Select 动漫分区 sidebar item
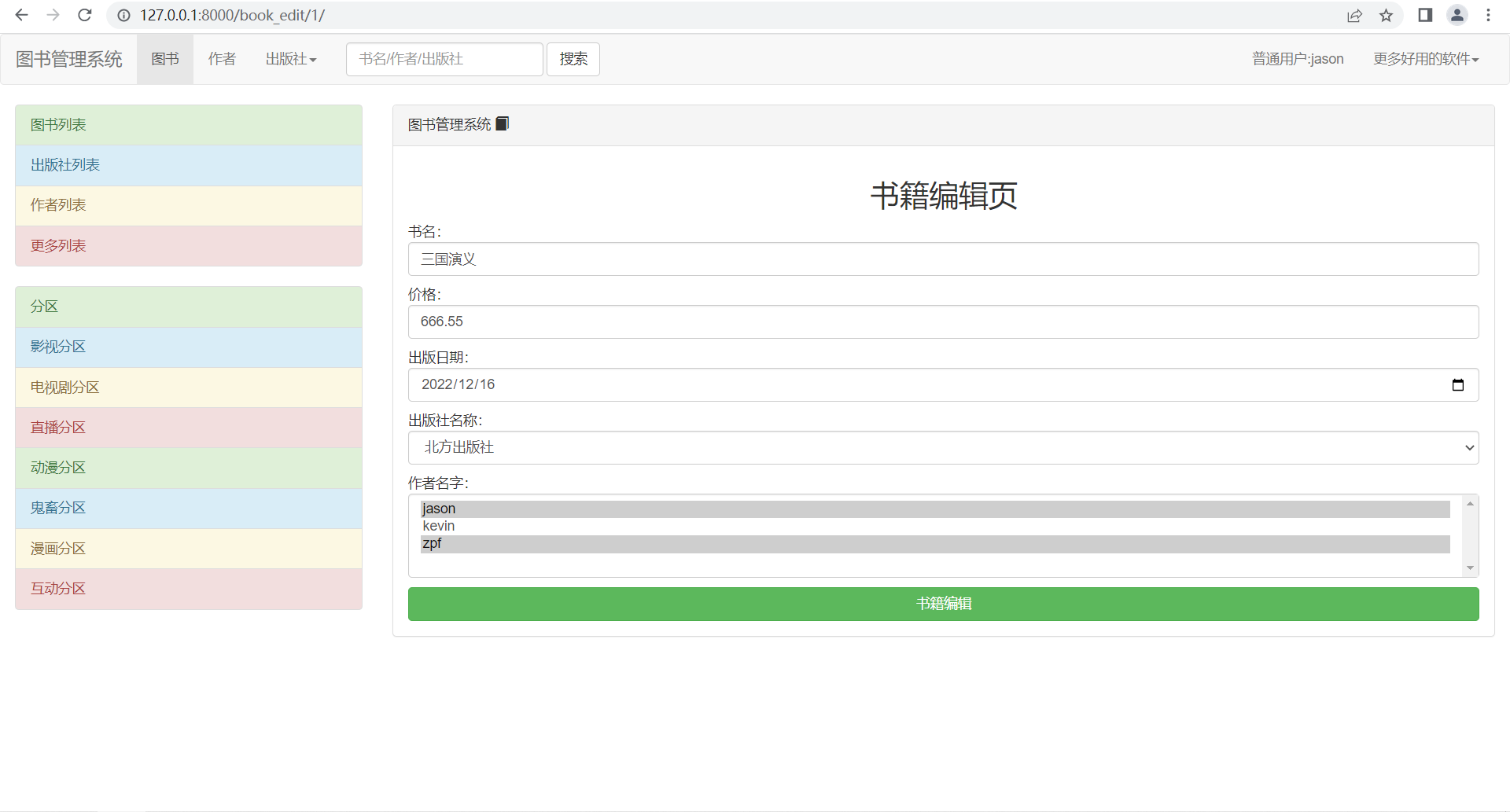Image resolution: width=1510 pixels, height=812 pixels. [189, 468]
